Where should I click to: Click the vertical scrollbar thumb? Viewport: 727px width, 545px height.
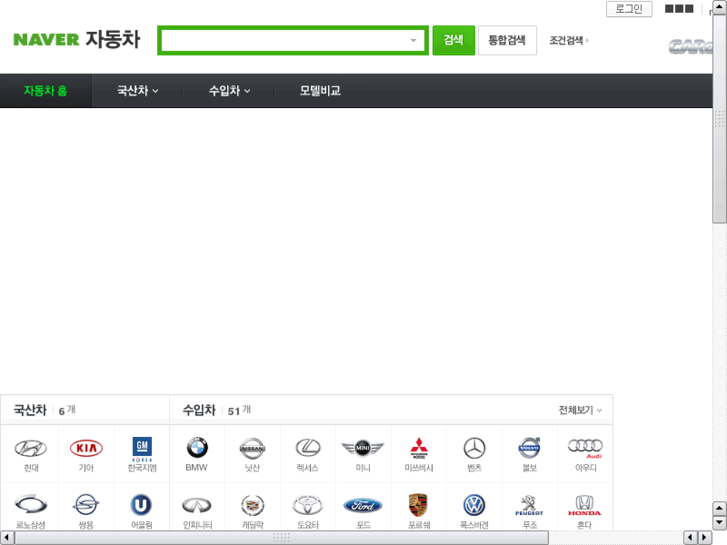[x=719, y=120]
